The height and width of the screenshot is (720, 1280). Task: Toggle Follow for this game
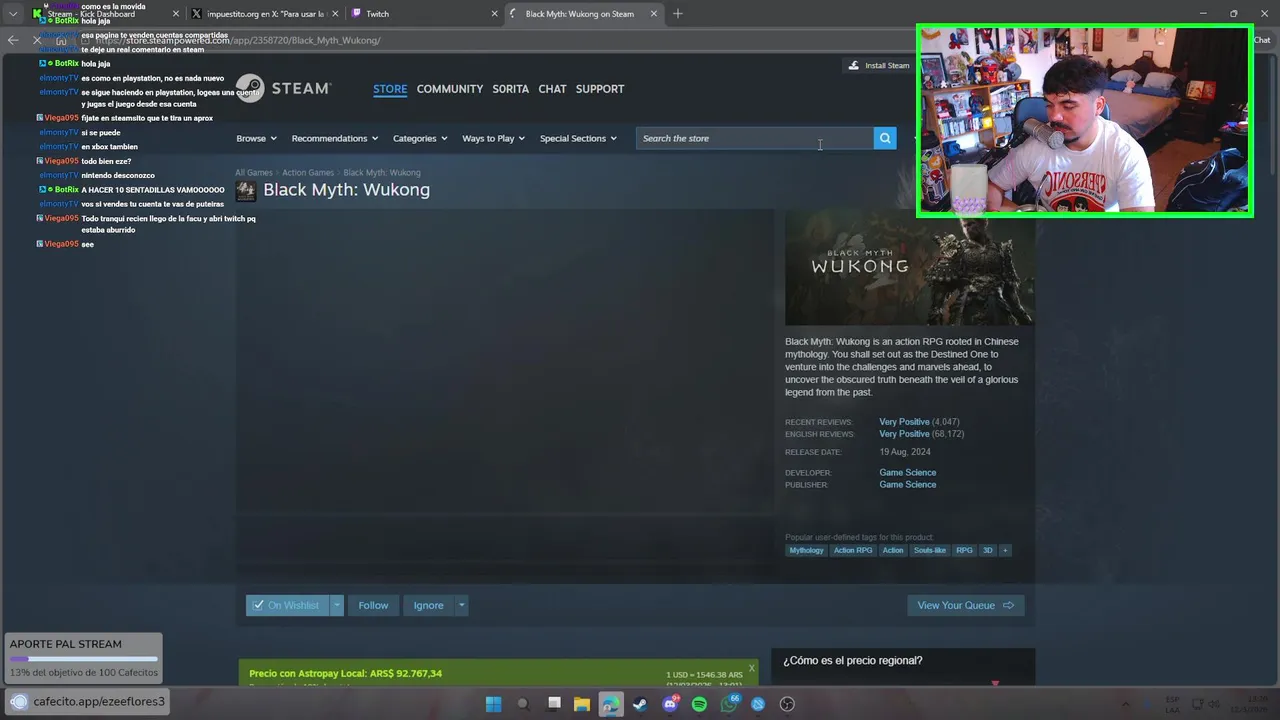[373, 605]
